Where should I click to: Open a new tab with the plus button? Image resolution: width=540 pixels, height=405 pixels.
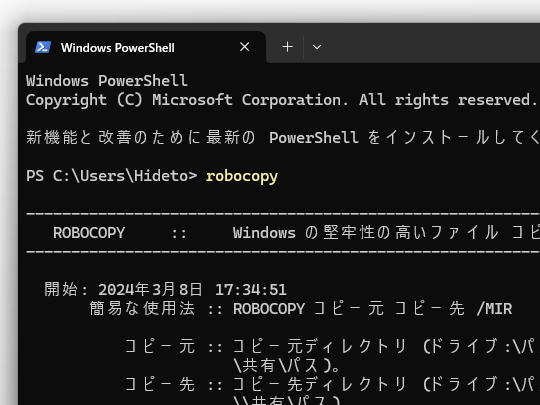288,47
